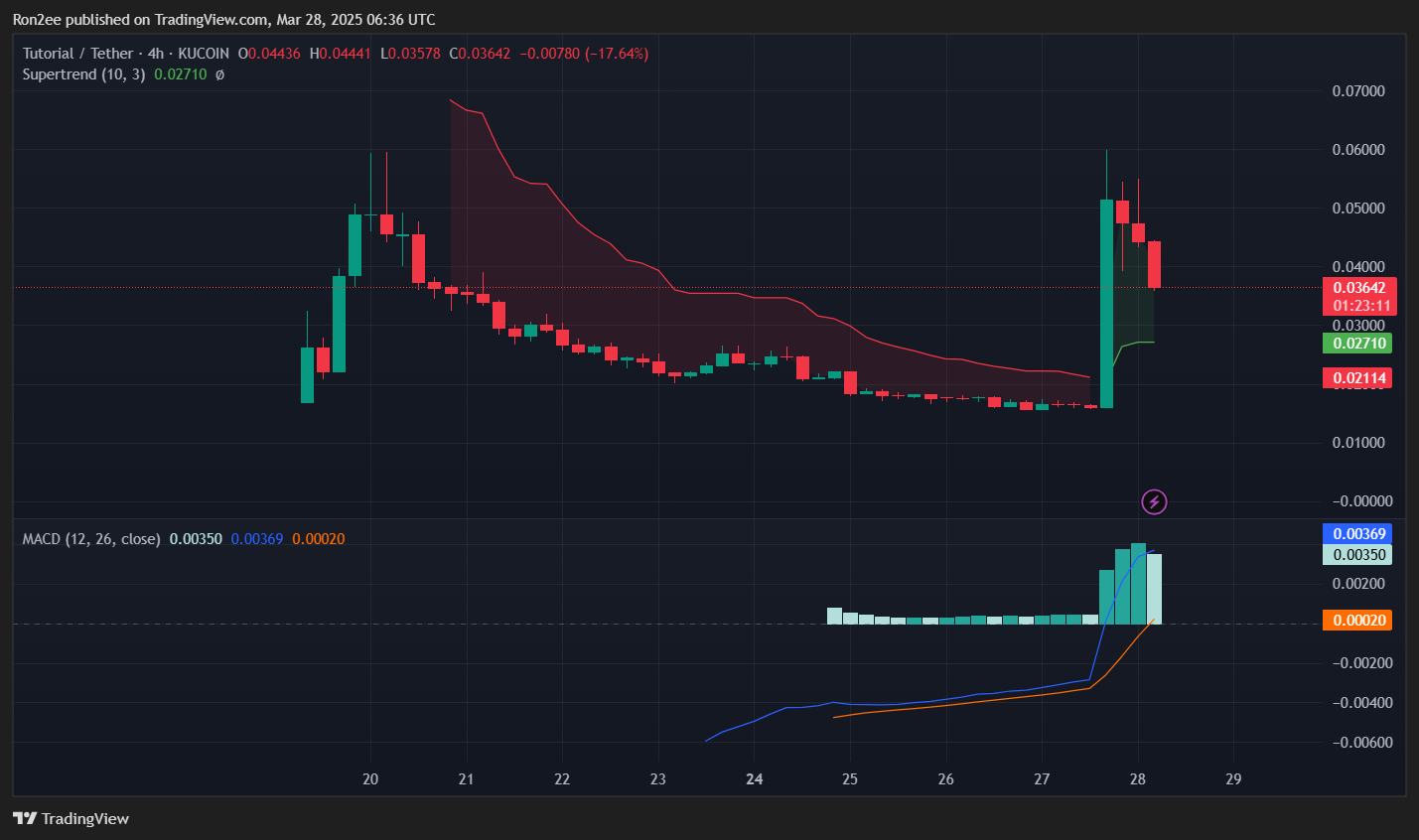Click the Tutorial / Tether symbol title
This screenshot has width=1419, height=840.
click(x=77, y=54)
